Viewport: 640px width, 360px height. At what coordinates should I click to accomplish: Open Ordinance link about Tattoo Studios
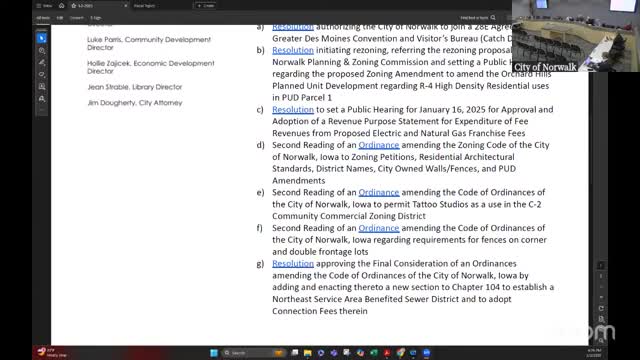tap(379, 192)
